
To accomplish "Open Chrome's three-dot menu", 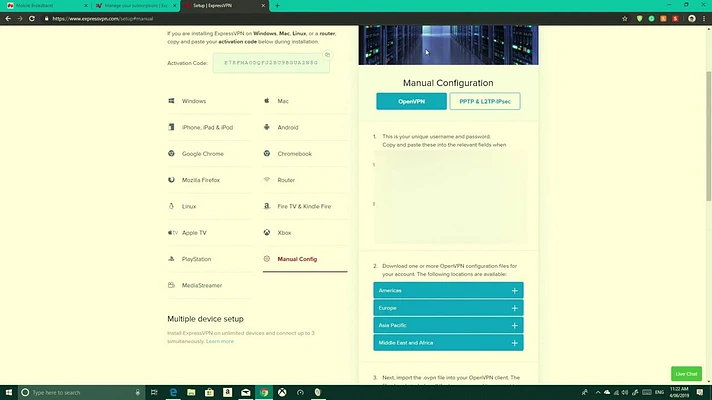I will [x=704, y=19].
